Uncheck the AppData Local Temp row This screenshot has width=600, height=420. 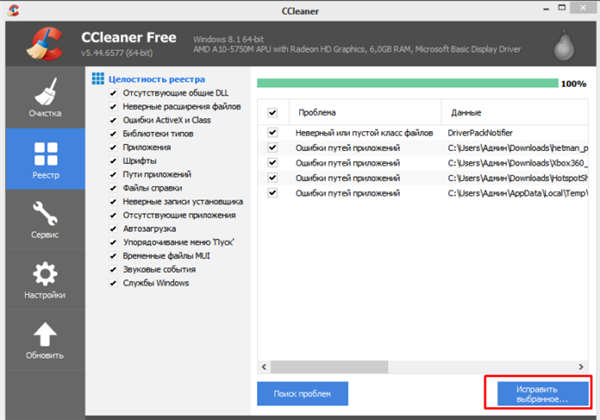coord(272,193)
